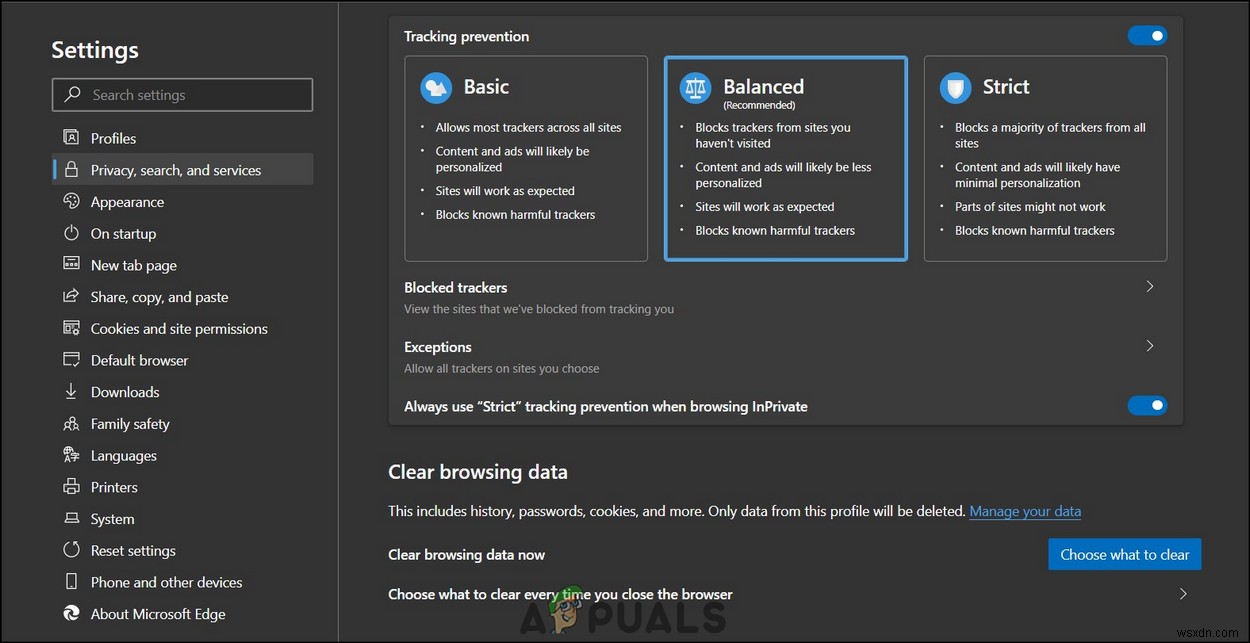Select the Basic tracking prevention option
Screen dimensions: 1250x643
[x=526, y=158]
